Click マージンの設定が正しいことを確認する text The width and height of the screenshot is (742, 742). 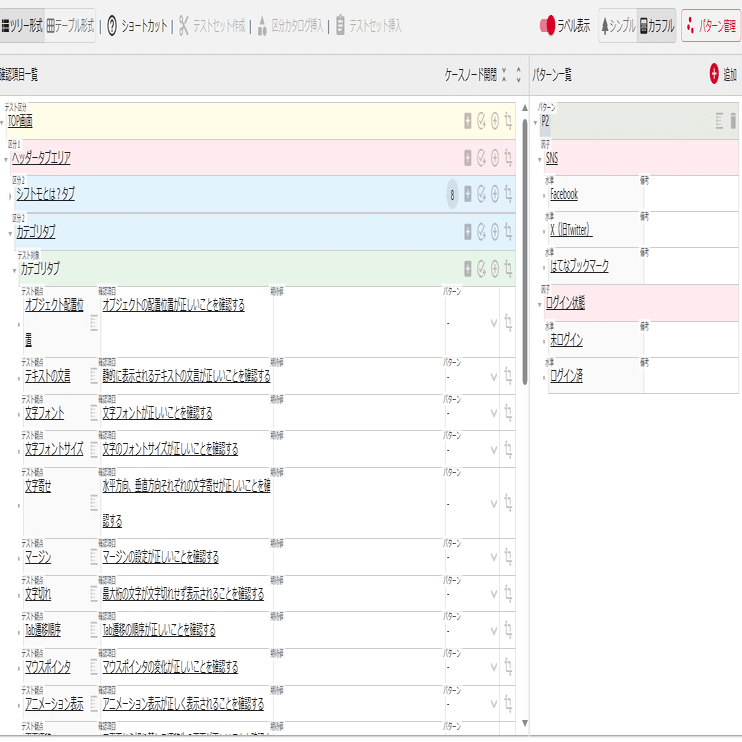160,557
